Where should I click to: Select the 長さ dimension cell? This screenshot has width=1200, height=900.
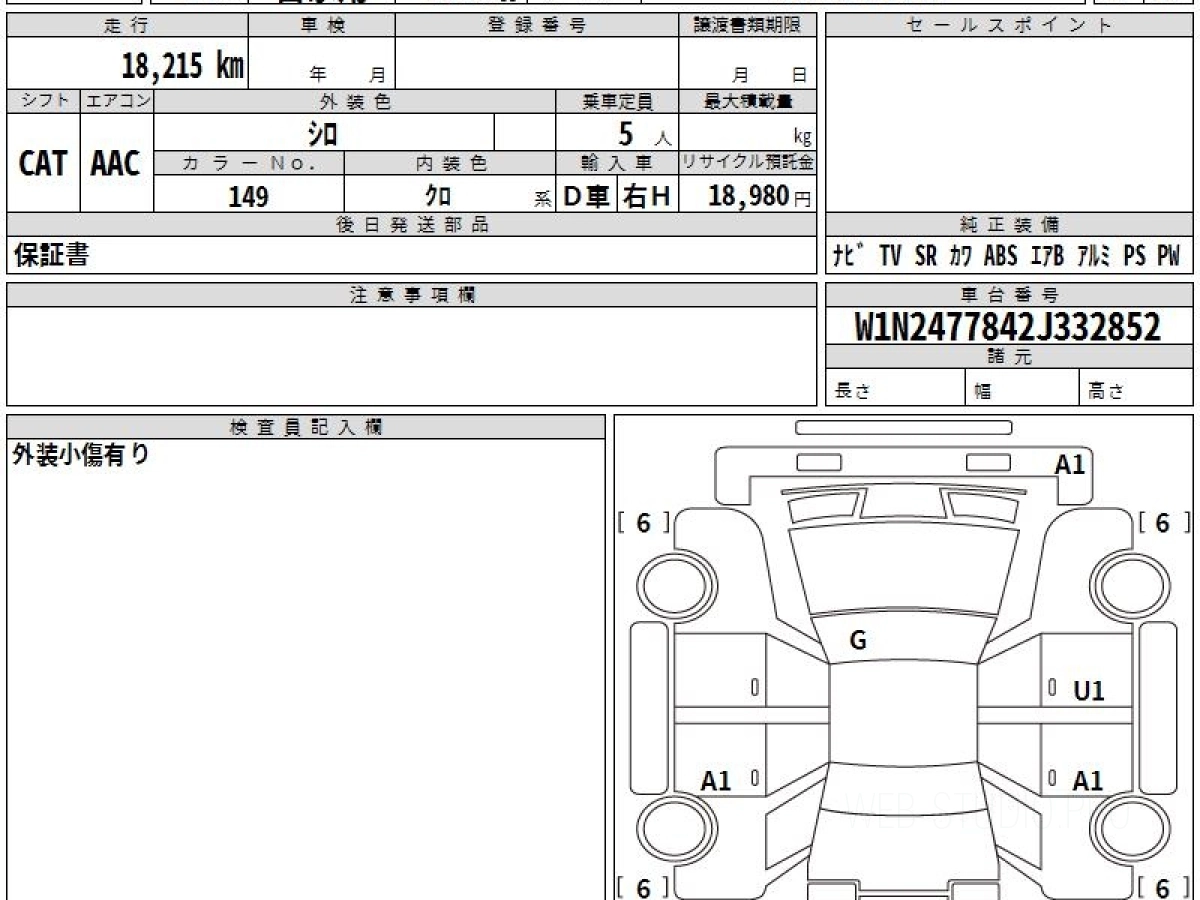tap(895, 388)
